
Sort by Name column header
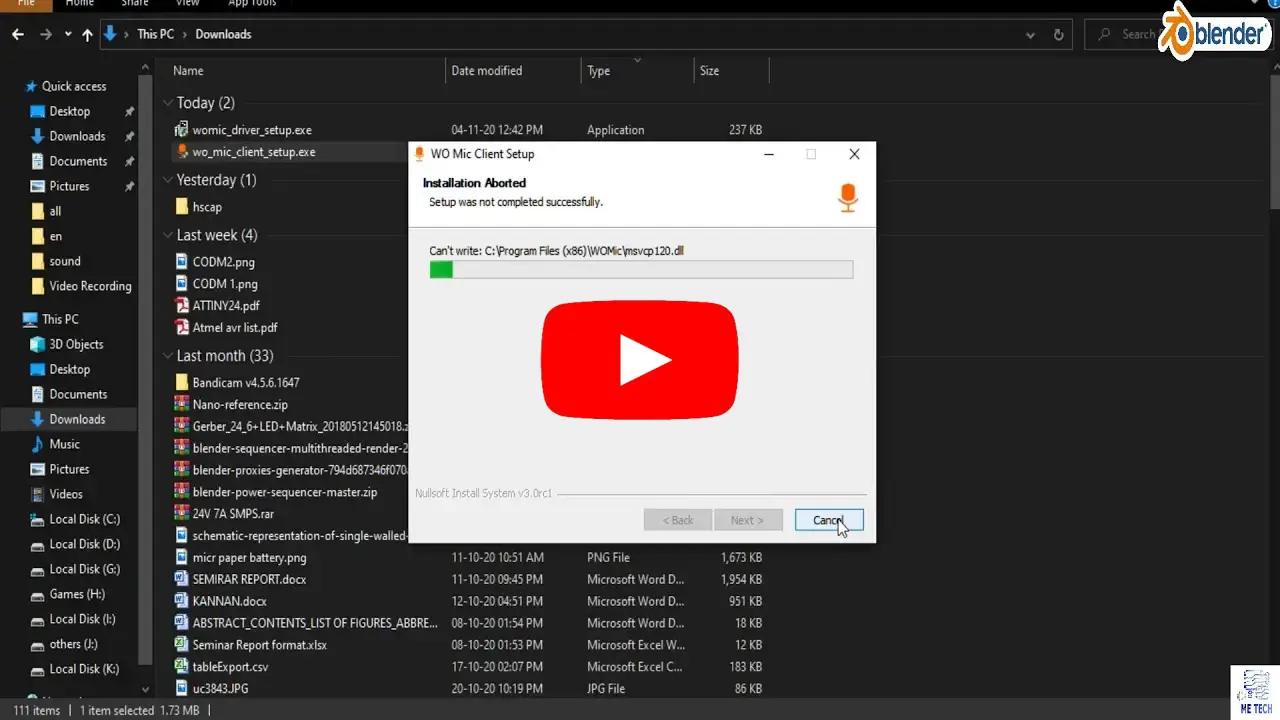click(x=188, y=71)
